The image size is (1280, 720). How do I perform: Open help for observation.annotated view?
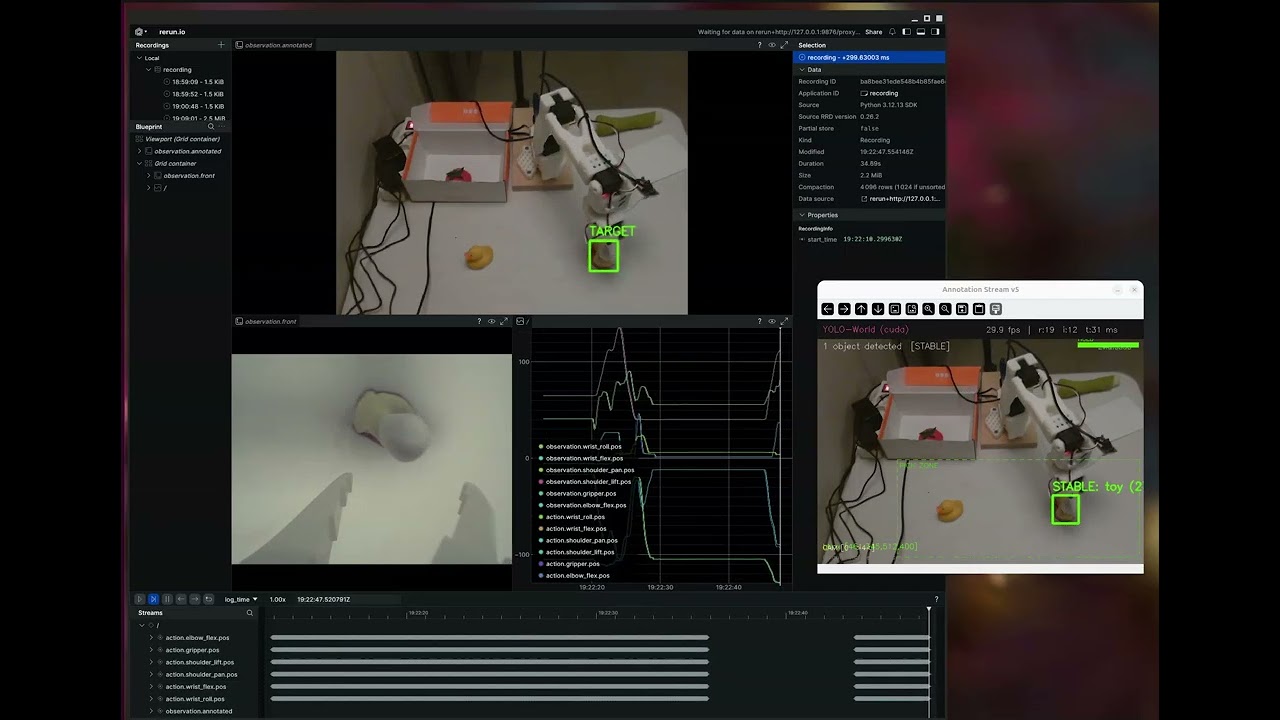759,45
